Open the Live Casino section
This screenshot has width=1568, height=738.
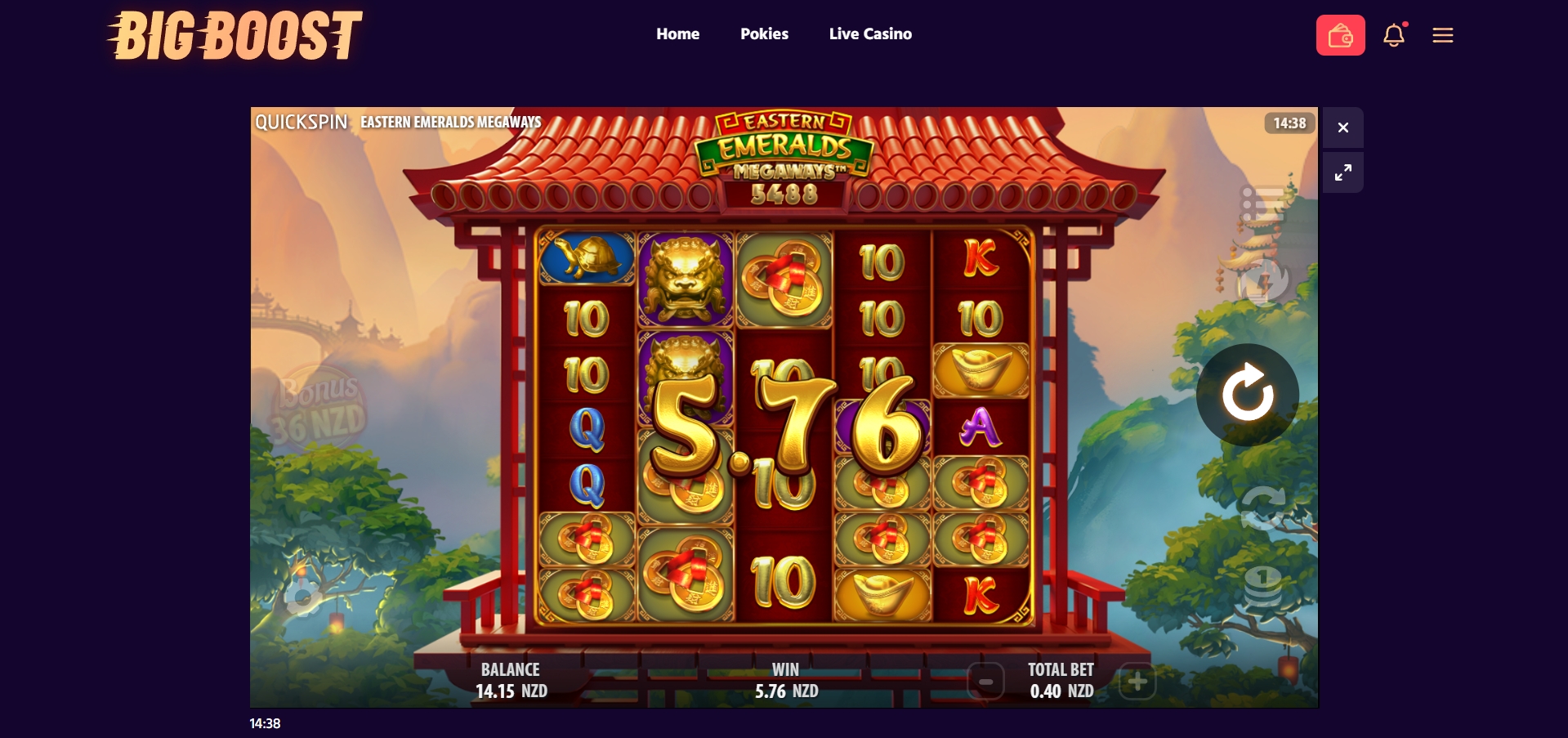[x=870, y=34]
